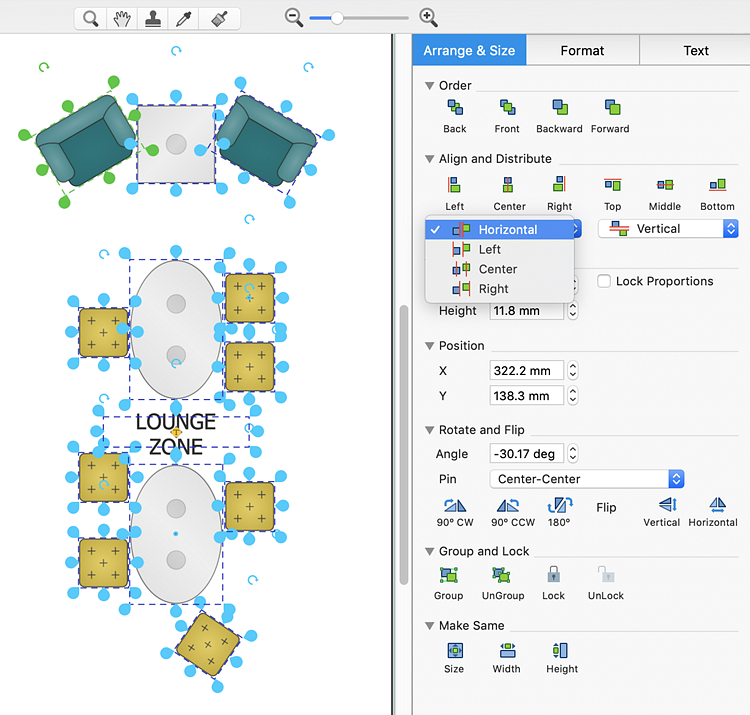Click the Angle input field
This screenshot has height=715, width=750.
coord(527,453)
